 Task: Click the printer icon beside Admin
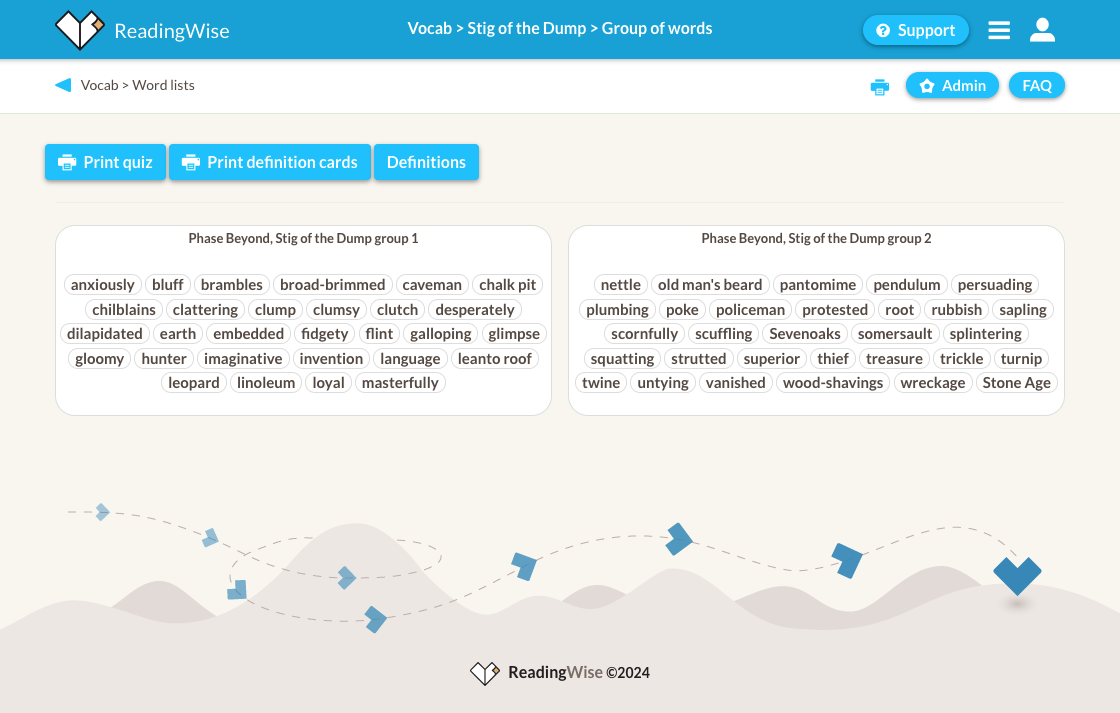(880, 87)
